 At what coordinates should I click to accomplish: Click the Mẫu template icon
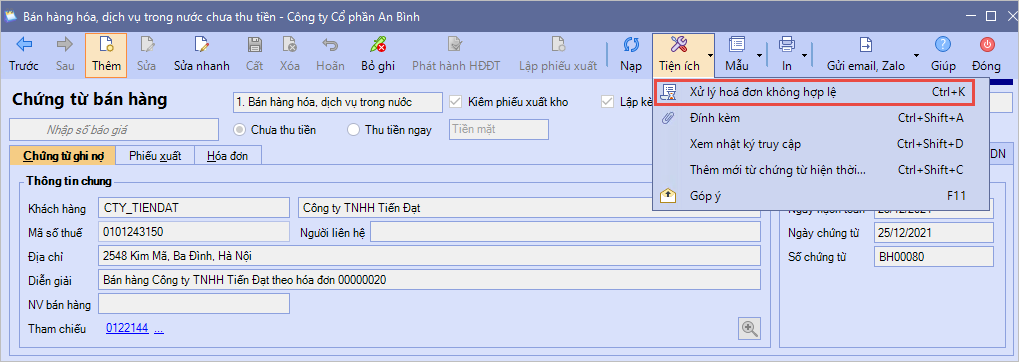click(737, 54)
